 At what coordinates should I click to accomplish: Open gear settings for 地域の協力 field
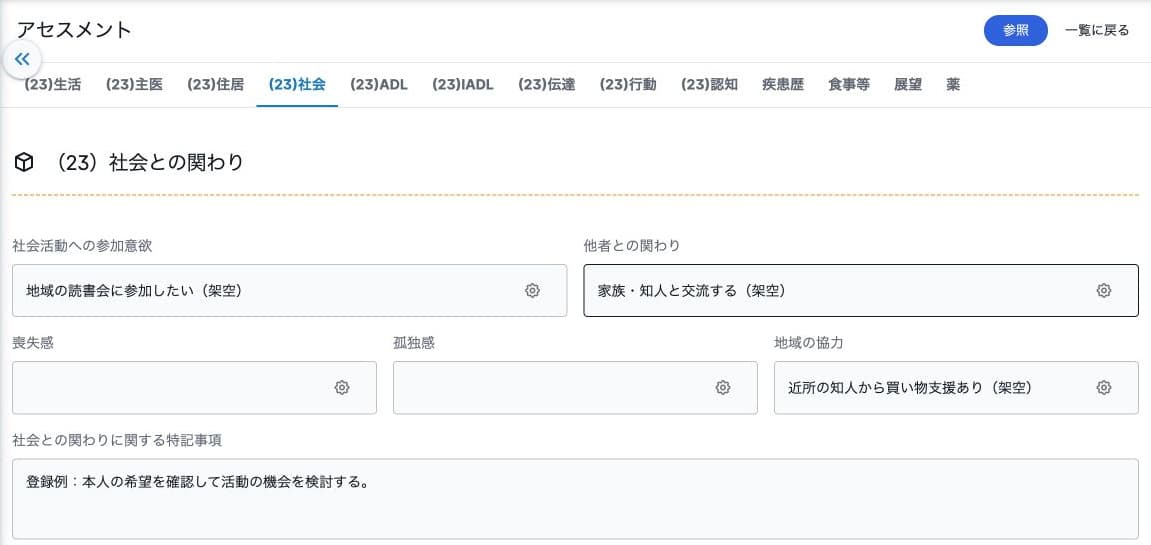coord(1103,388)
